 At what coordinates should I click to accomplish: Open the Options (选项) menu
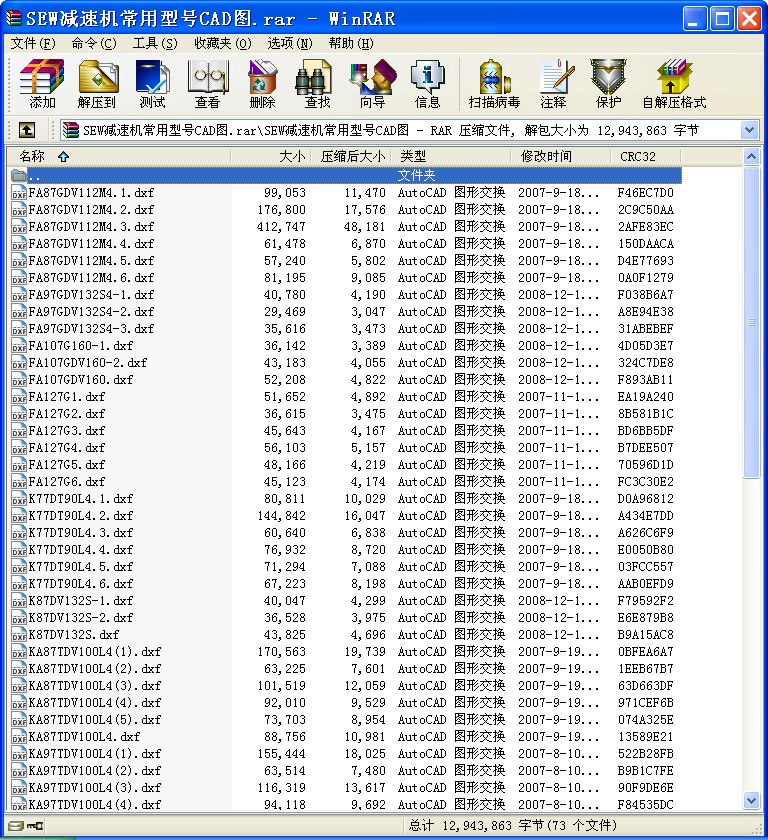290,43
